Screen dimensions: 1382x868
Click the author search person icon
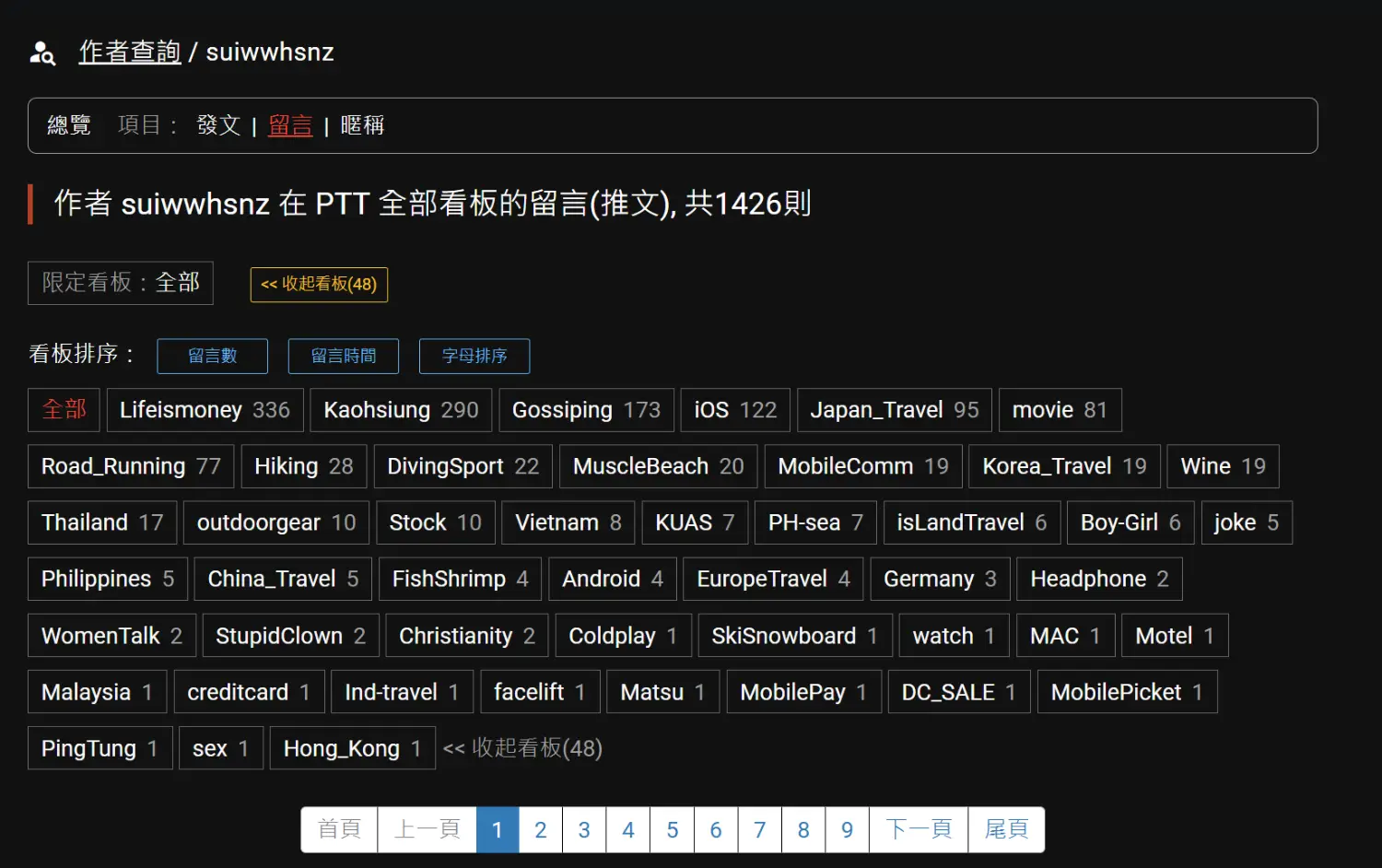[42, 53]
